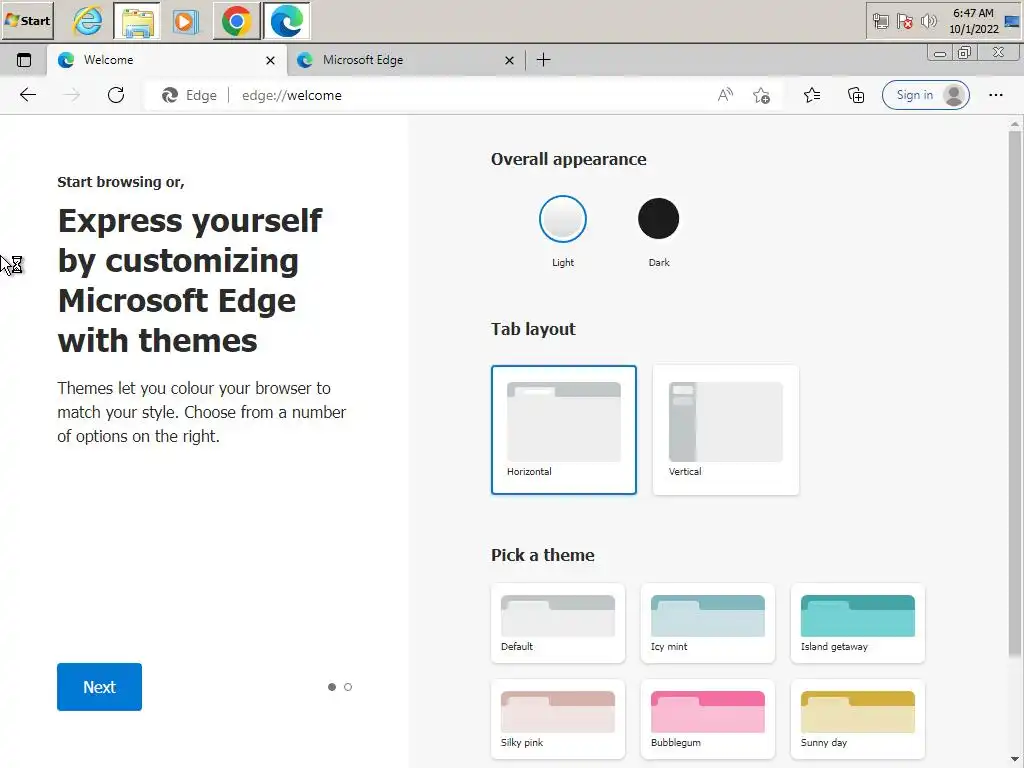Switch to Google Chrome in taskbar

tap(236, 21)
